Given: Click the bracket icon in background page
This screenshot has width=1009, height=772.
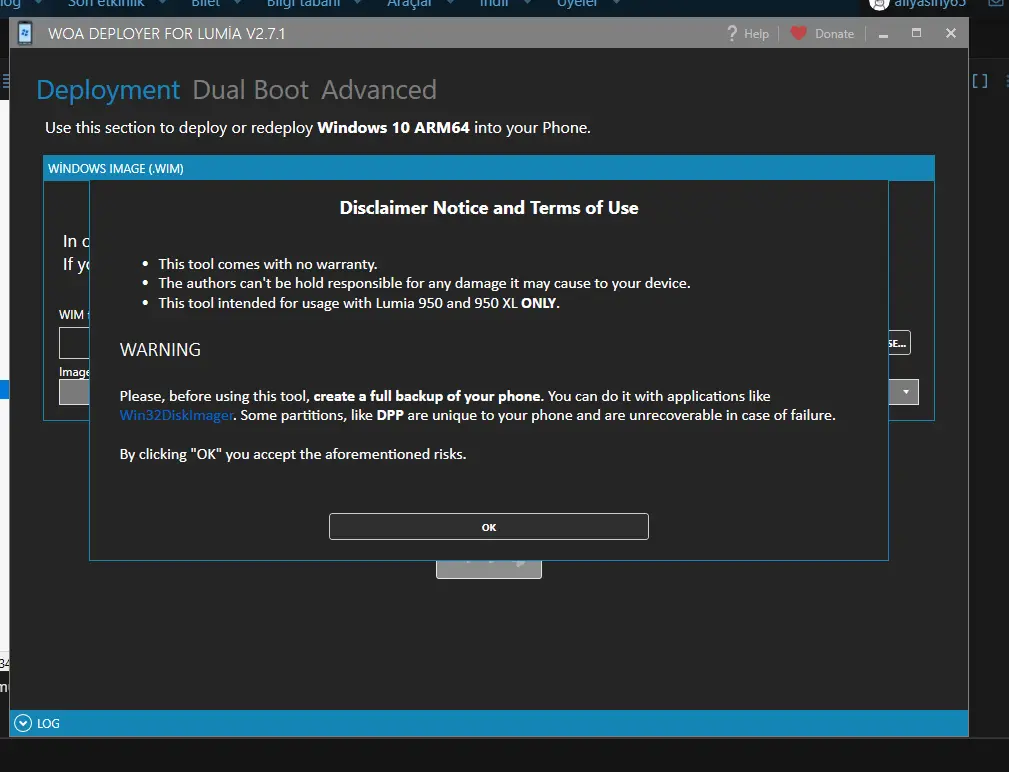Looking at the screenshot, I should pyautogui.click(x=979, y=81).
